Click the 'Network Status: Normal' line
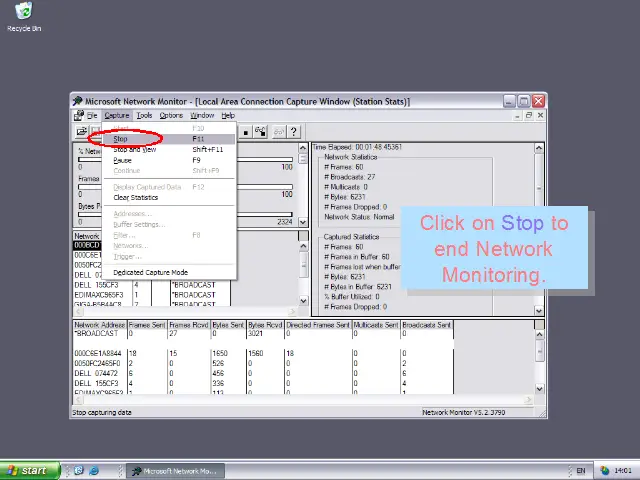 359,217
